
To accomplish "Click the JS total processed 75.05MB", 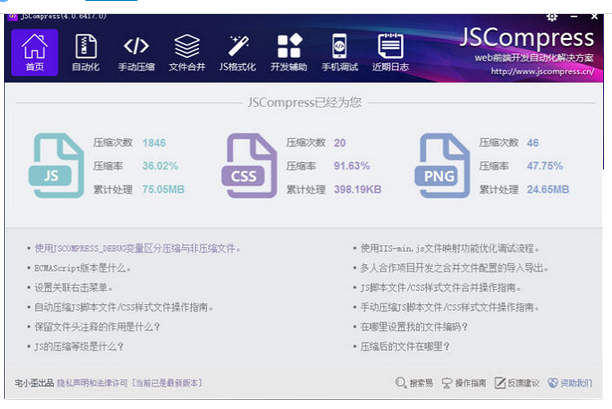I will pyautogui.click(x=163, y=189).
